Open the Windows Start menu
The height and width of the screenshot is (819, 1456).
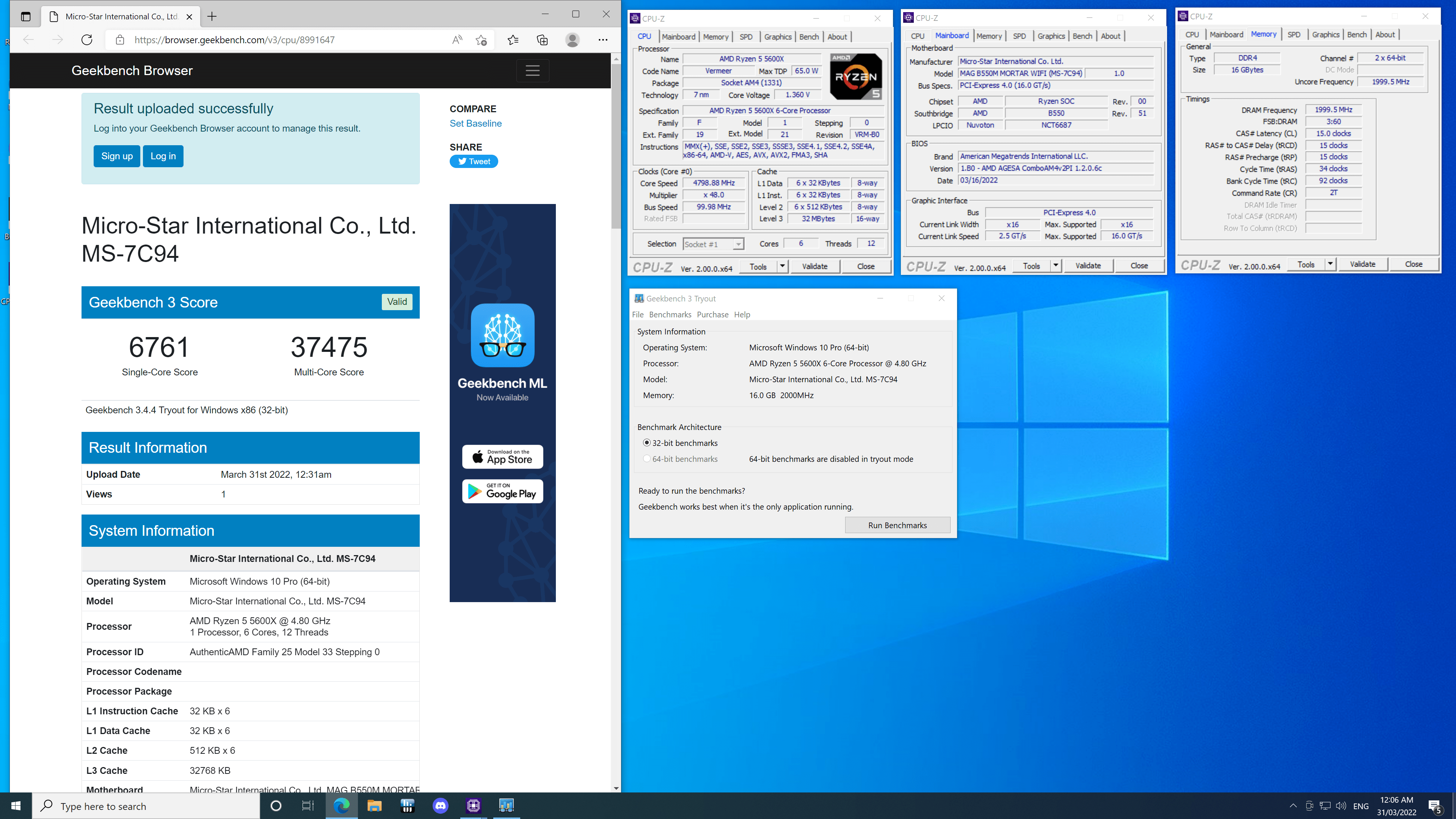click(16, 806)
